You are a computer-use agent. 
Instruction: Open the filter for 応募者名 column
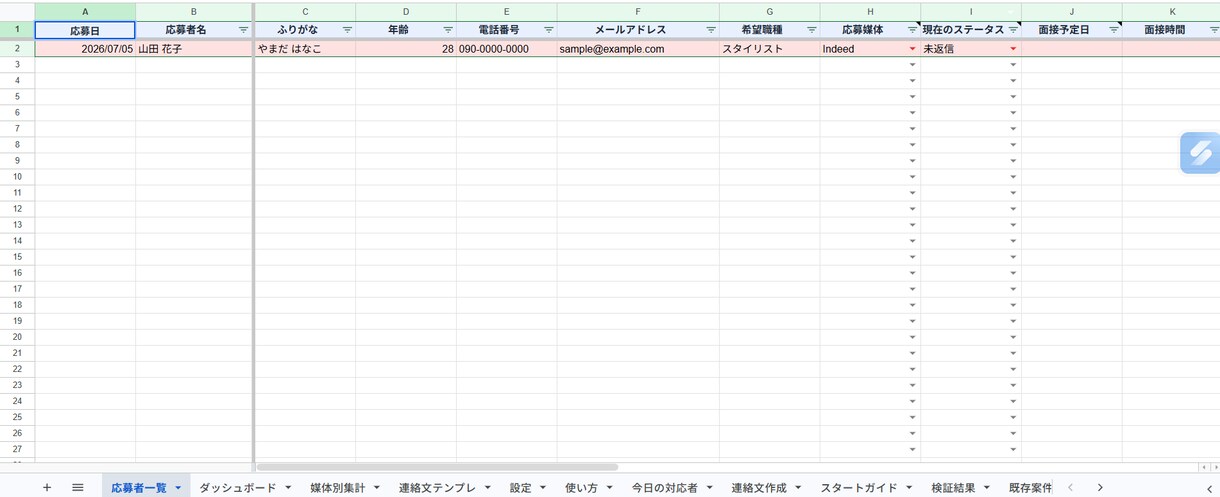tap(243, 30)
